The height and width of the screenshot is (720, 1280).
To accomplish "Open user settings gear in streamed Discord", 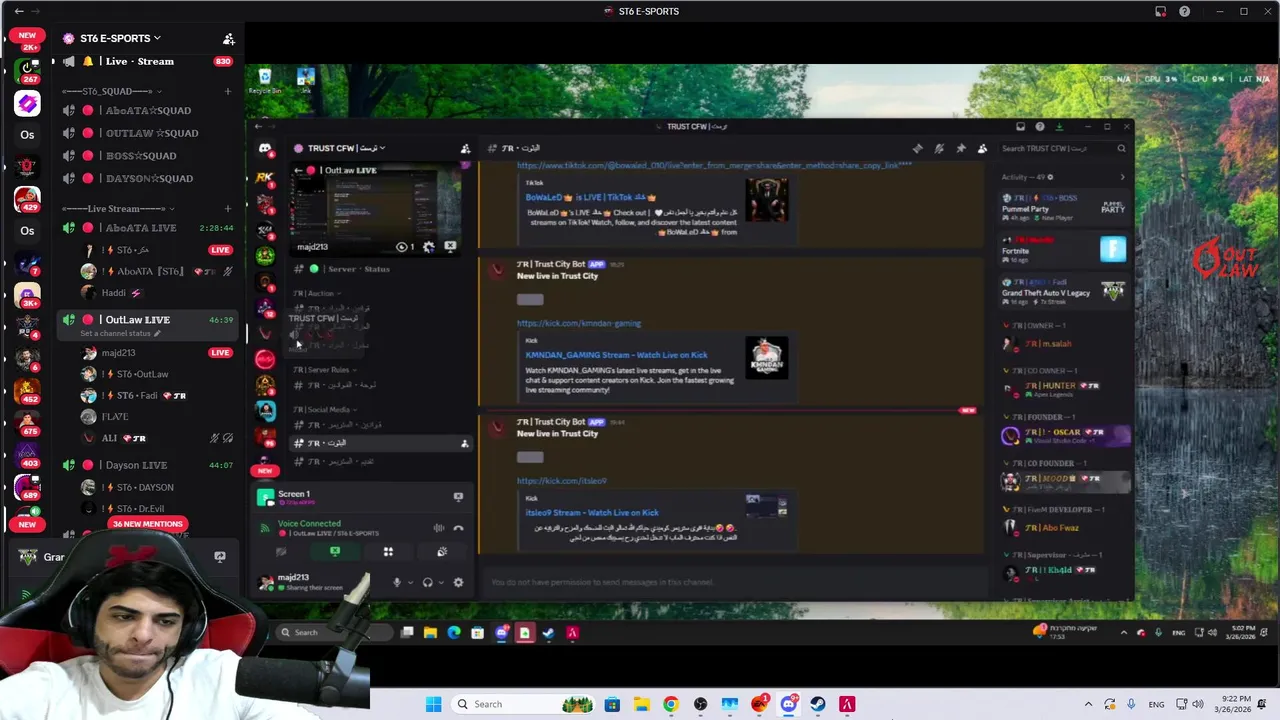I will pos(458,582).
